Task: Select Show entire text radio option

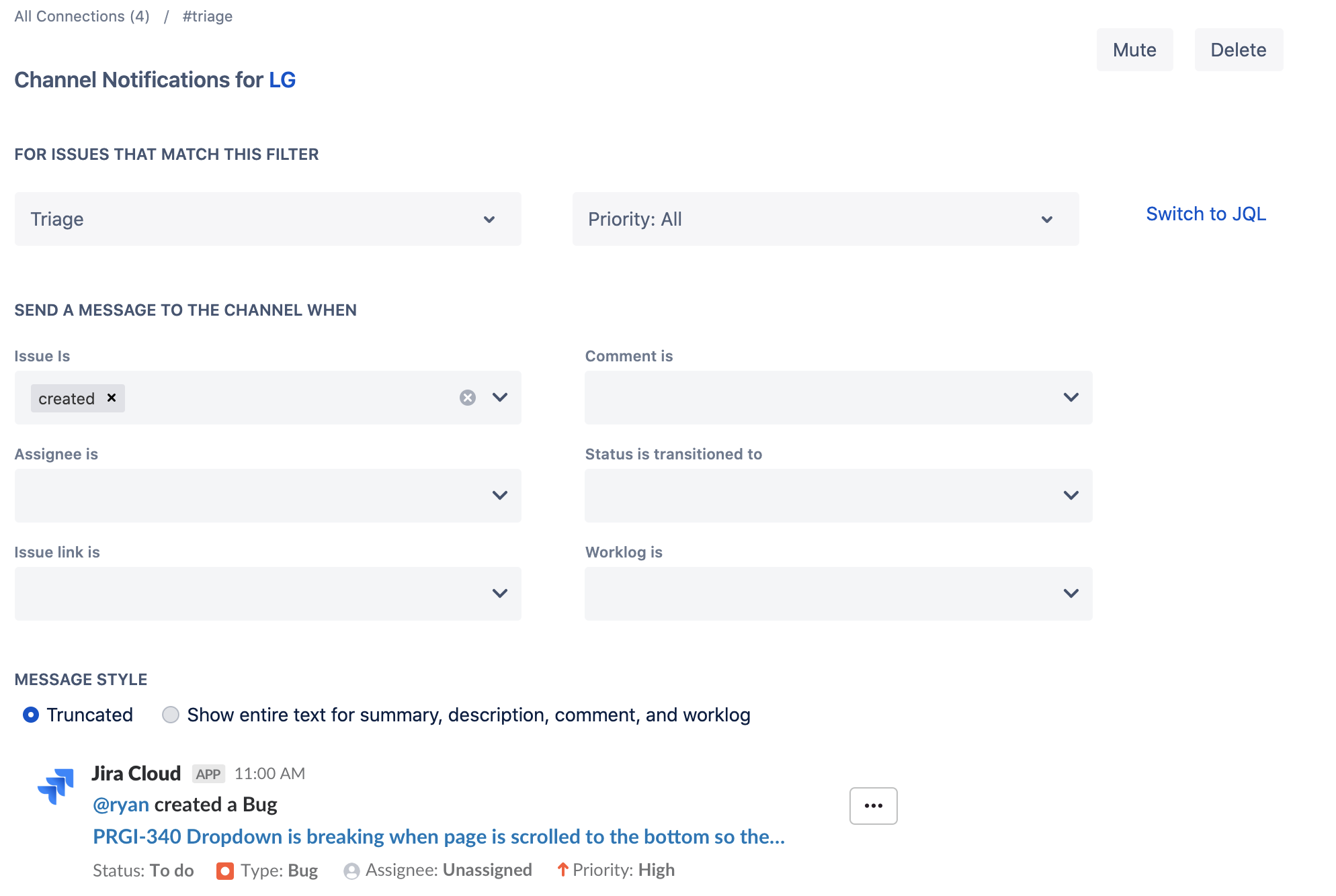Action: (171, 715)
